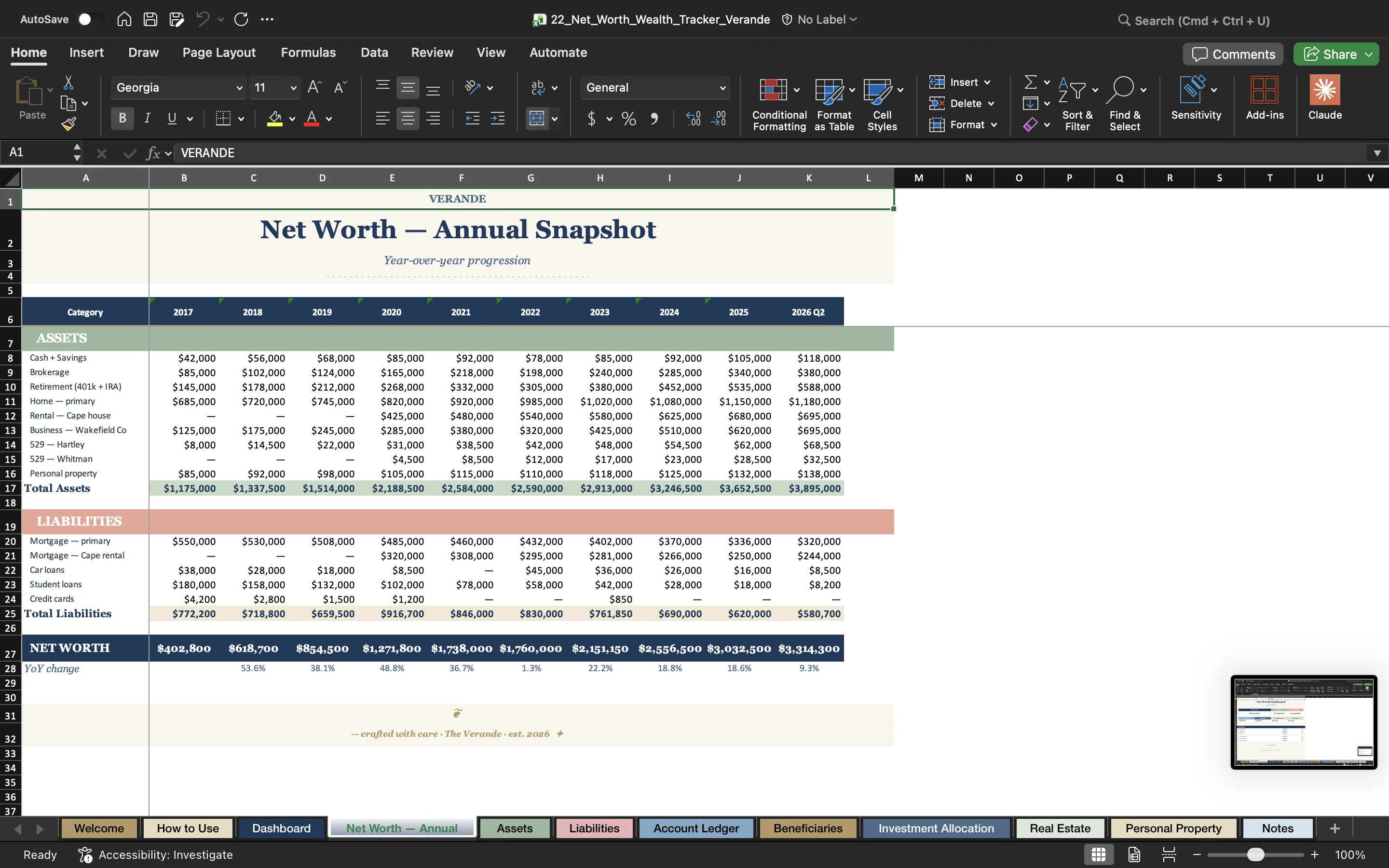Click the Insert Function fx icon
Image resolution: width=1389 pixels, height=868 pixels.
pos(153,153)
